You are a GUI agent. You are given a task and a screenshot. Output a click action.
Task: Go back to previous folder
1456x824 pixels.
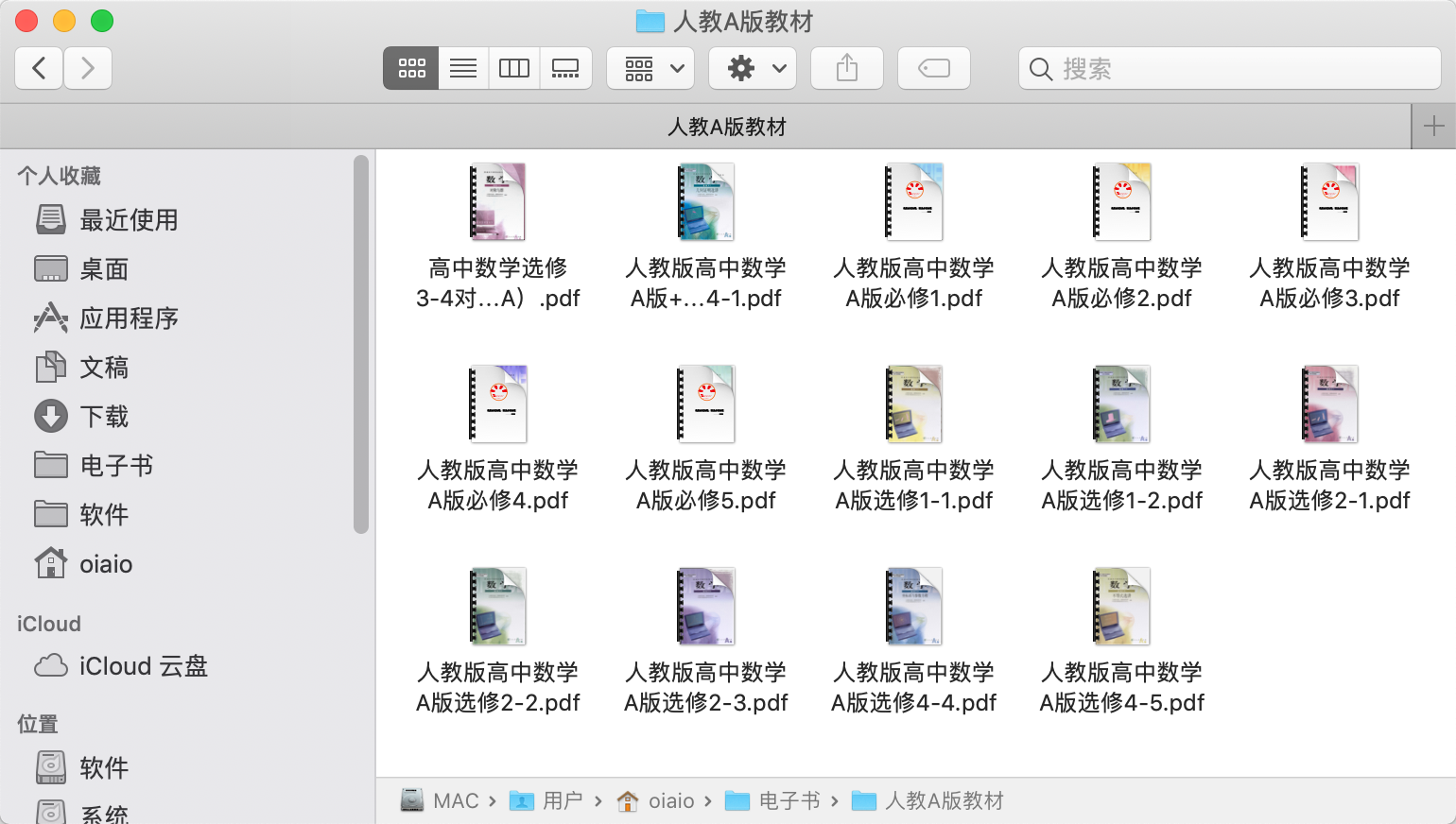tap(40, 68)
